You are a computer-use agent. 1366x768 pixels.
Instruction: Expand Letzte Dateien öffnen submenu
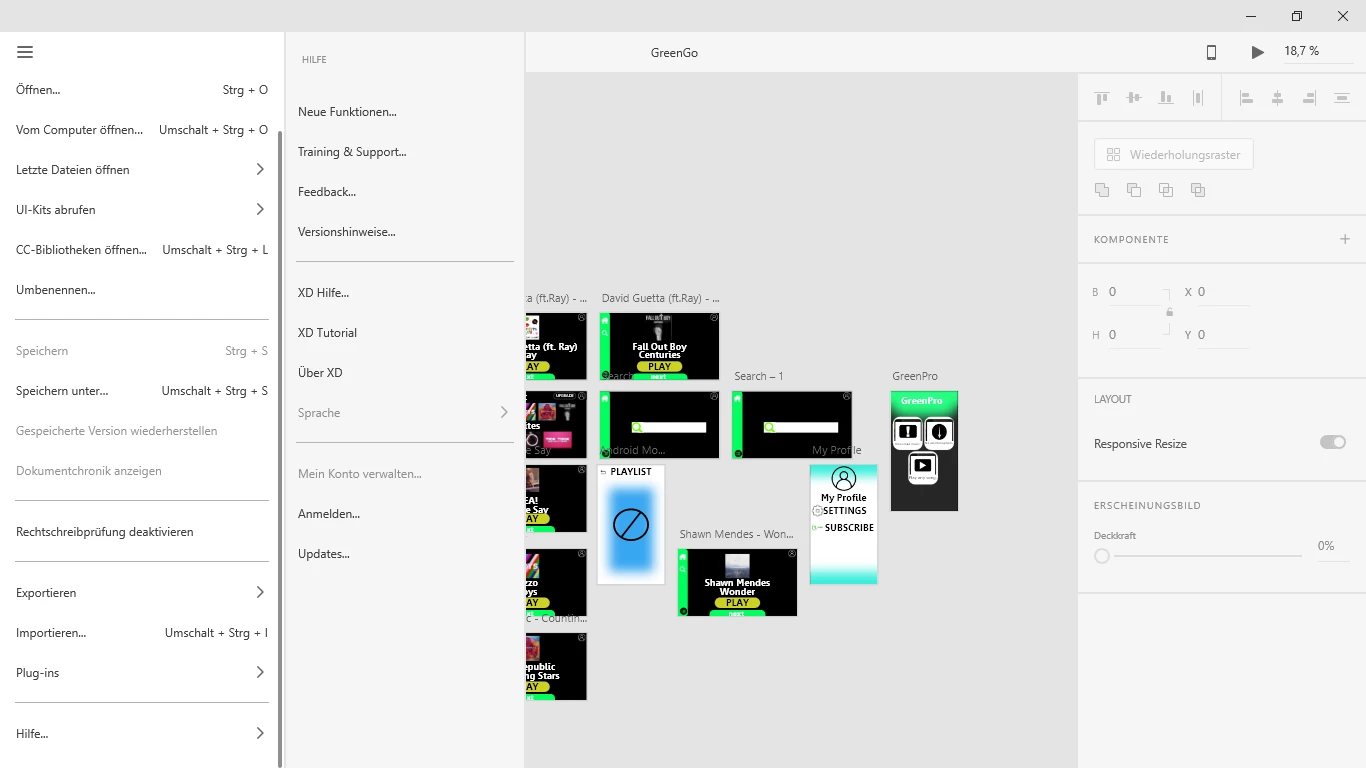(x=142, y=170)
